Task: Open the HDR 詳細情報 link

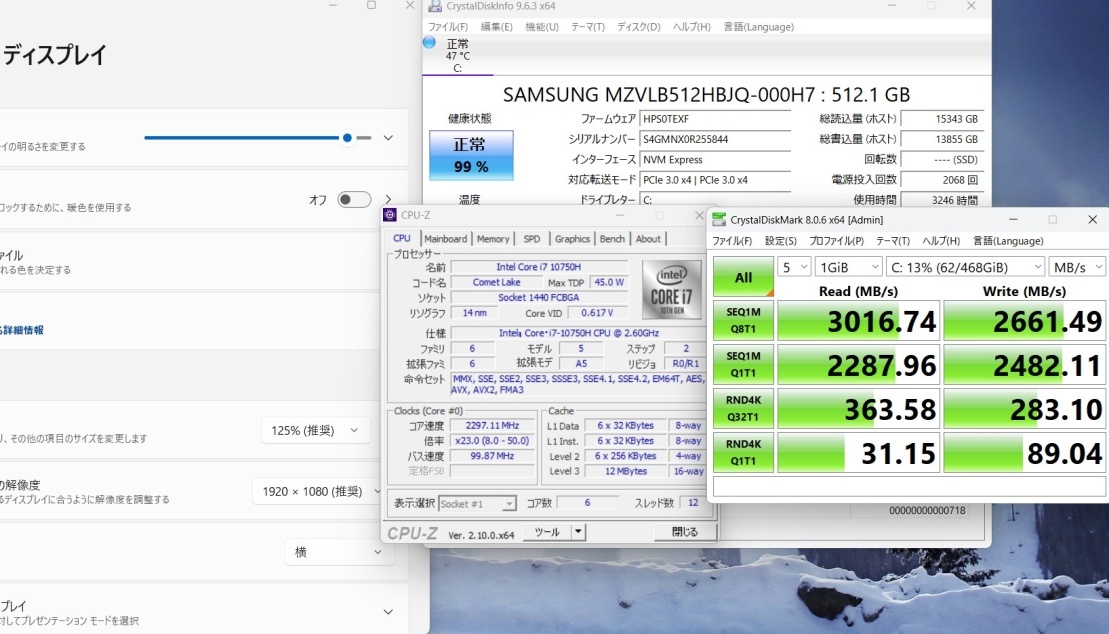Action: (x=22, y=330)
